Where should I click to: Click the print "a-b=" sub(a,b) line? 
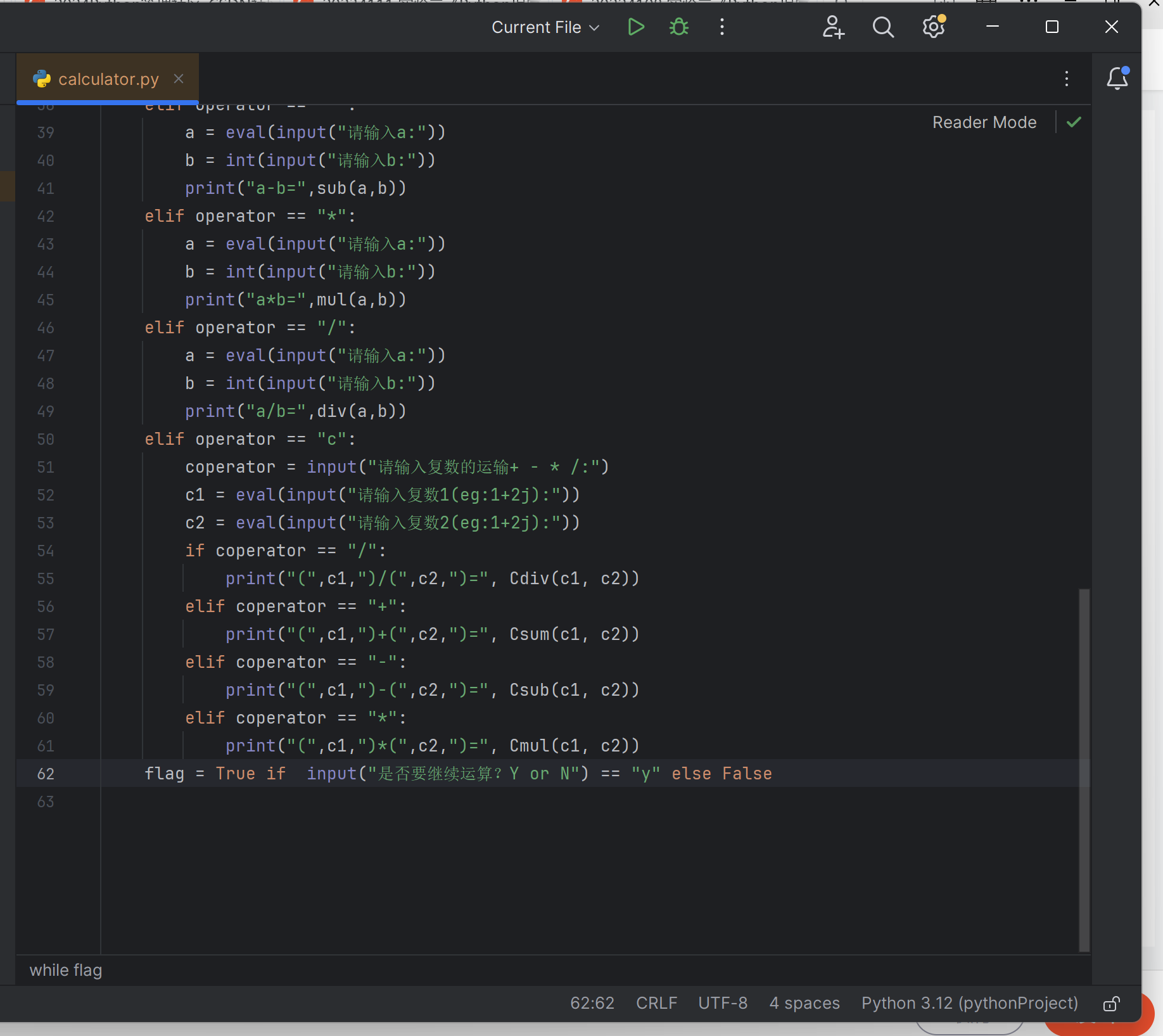pos(295,188)
